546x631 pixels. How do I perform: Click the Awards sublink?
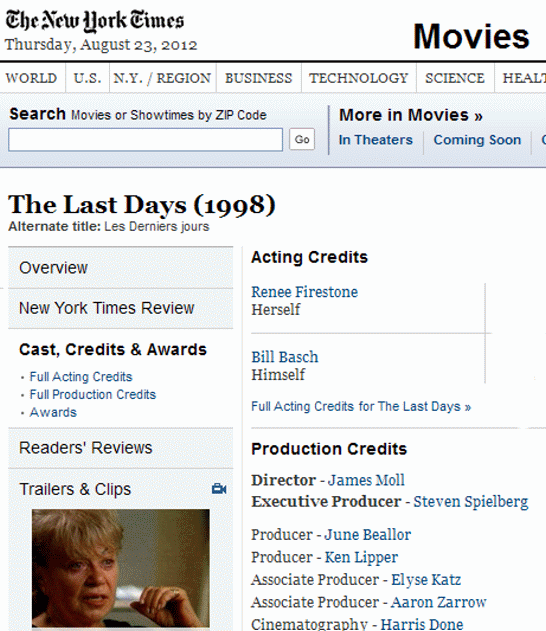click(53, 412)
